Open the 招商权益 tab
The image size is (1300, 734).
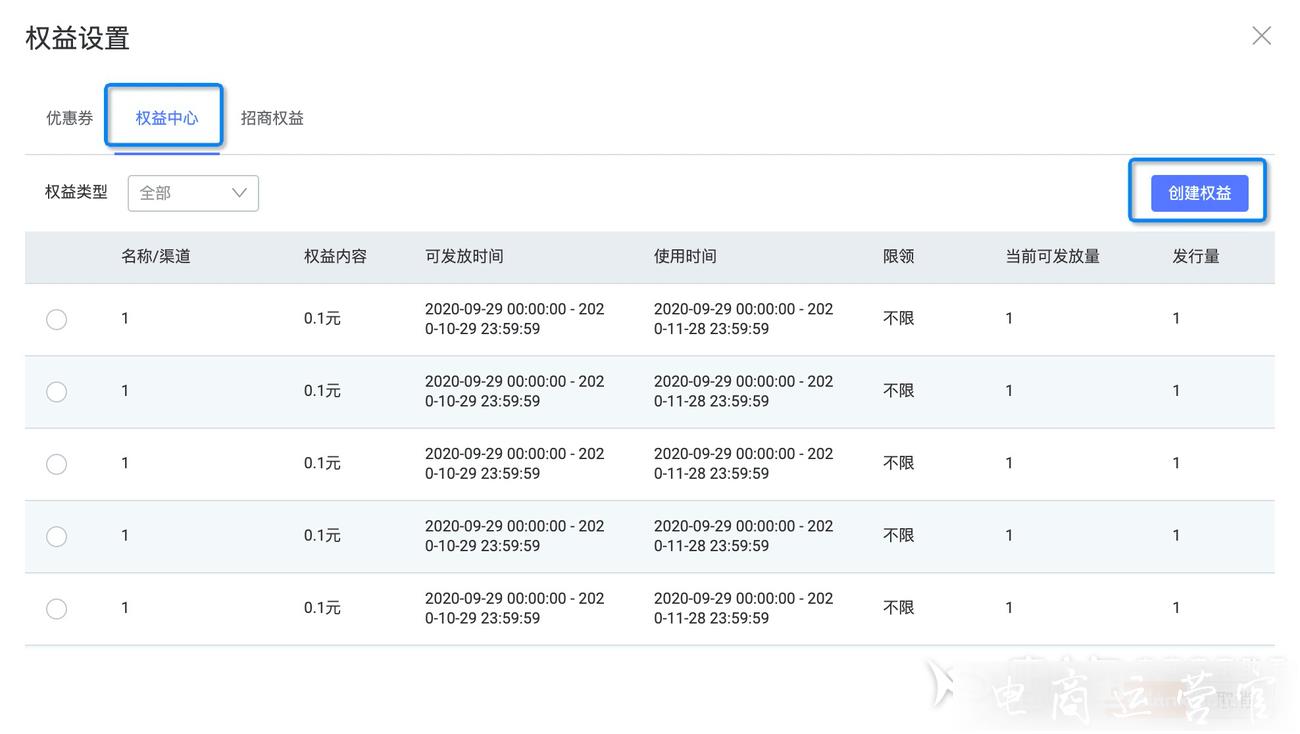click(272, 118)
